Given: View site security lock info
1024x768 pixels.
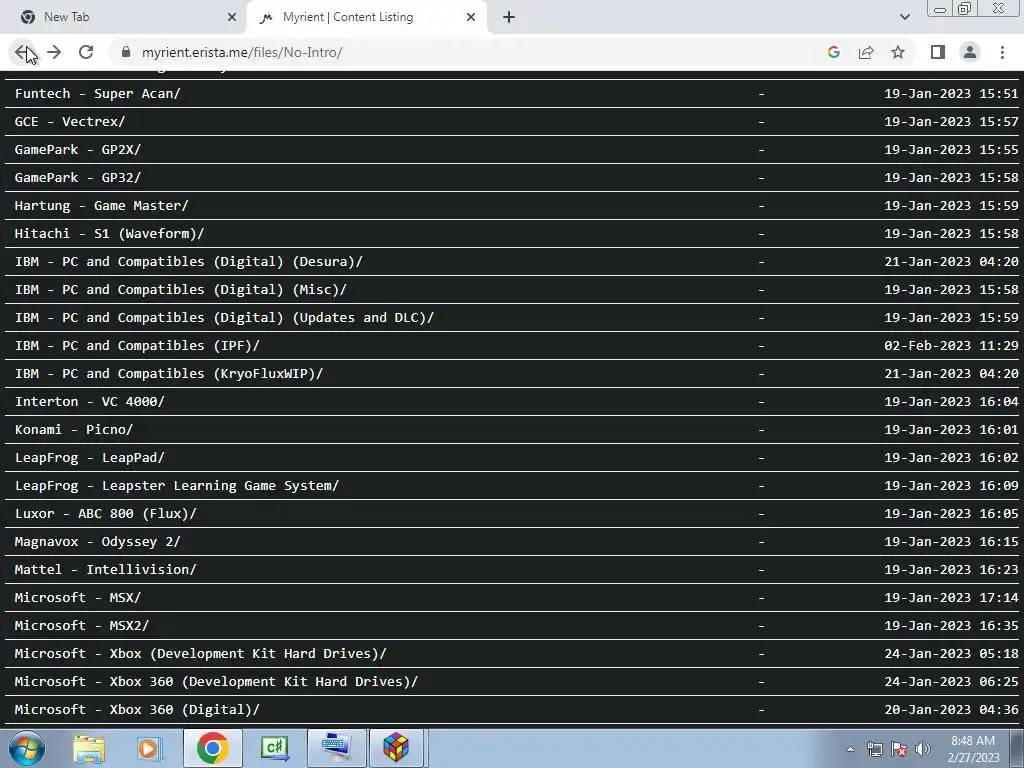Looking at the screenshot, I should click(126, 52).
